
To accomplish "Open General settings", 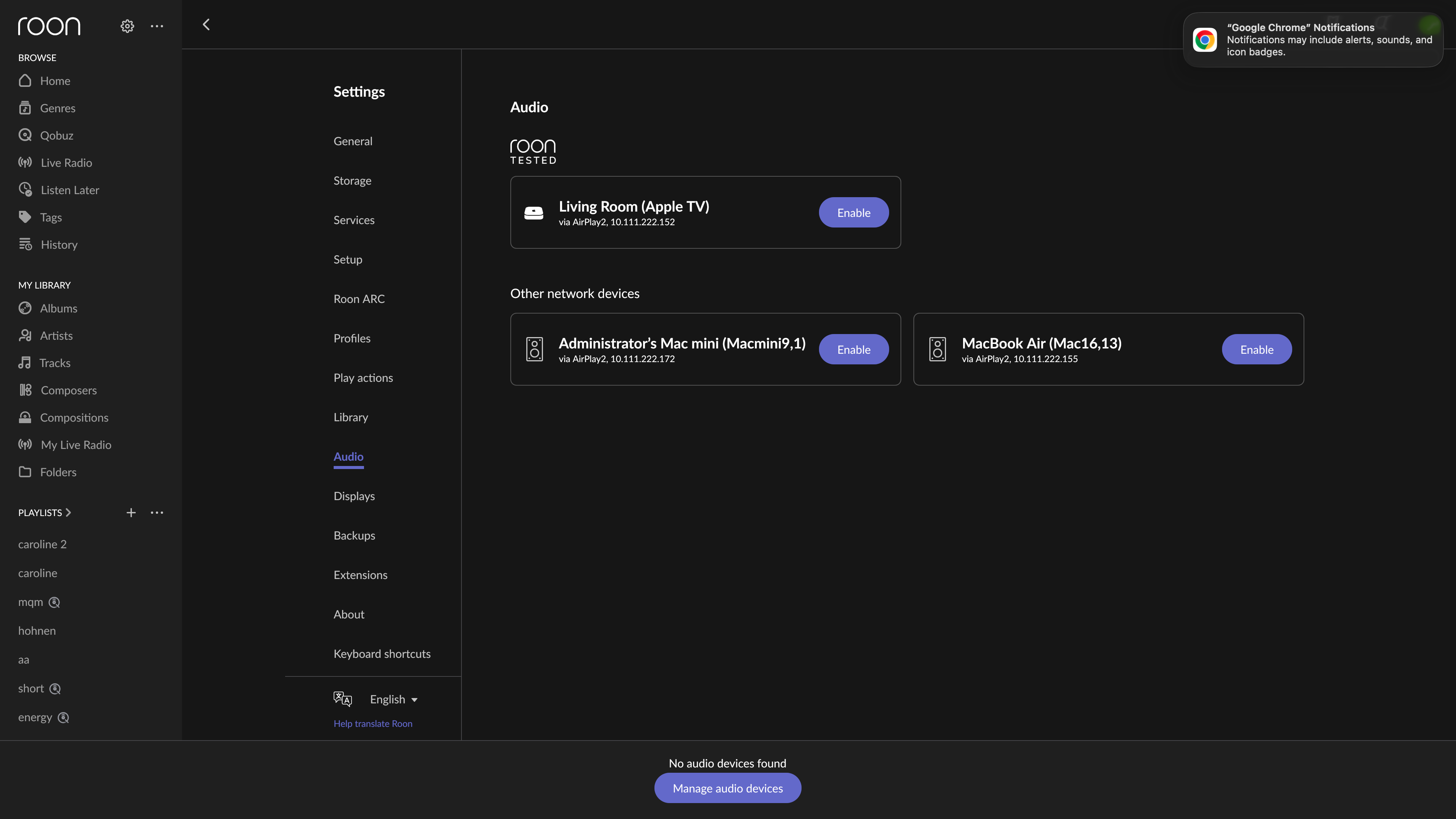I will pos(353,141).
